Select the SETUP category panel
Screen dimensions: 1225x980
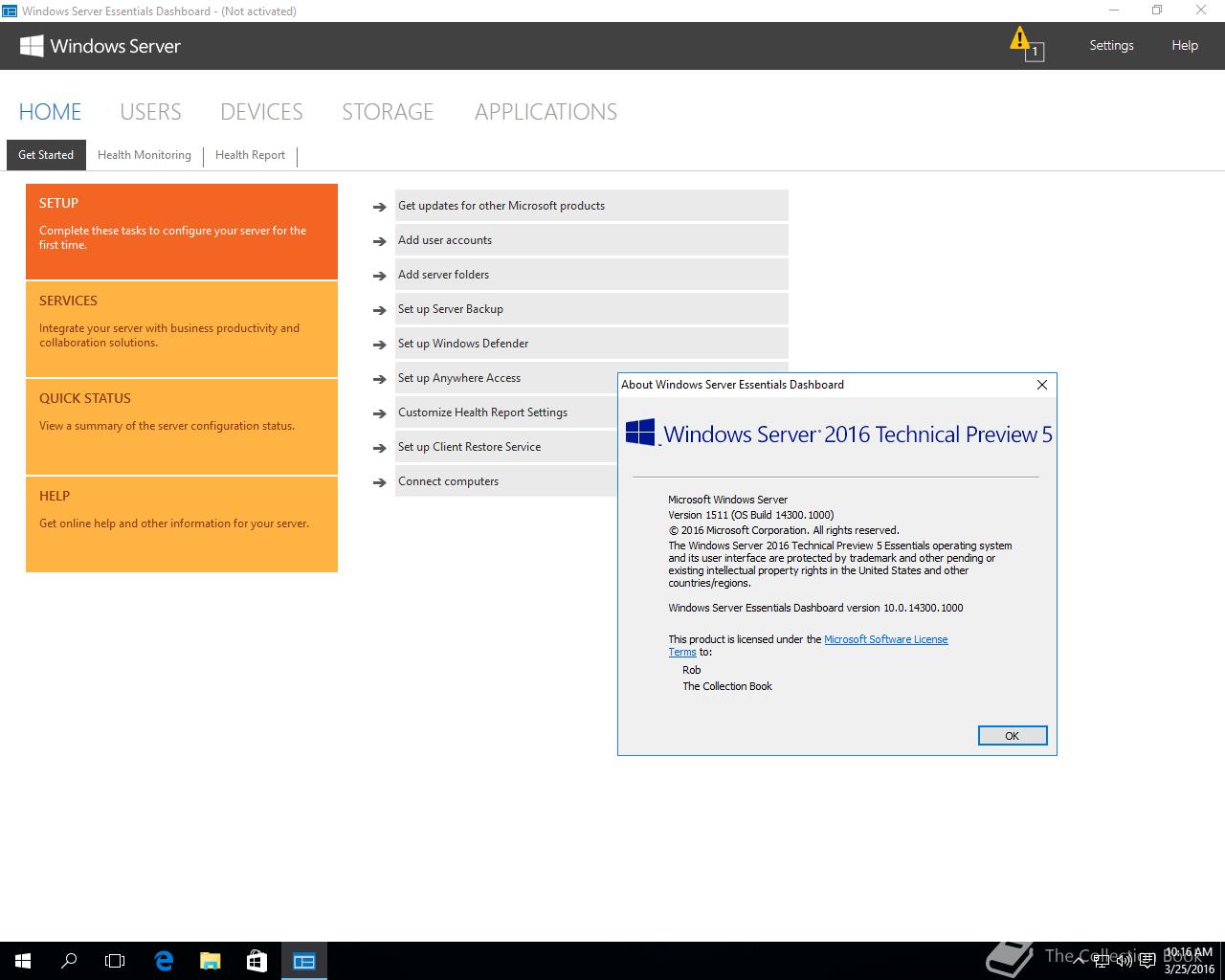pyautogui.click(x=182, y=232)
